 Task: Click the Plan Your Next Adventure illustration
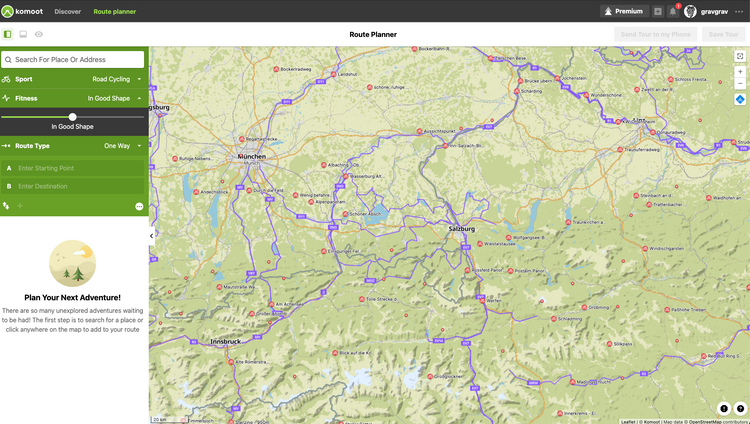(73, 263)
